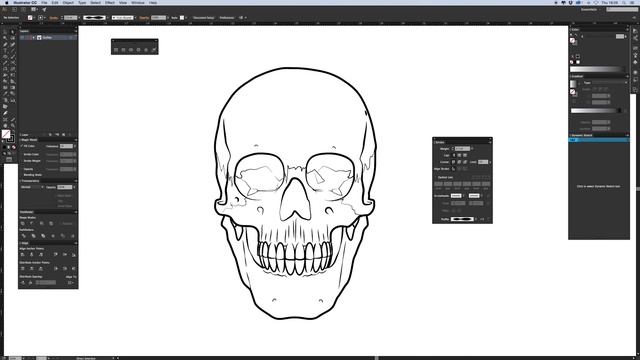This screenshot has width=640, height=360.
Task: Choose the Projecting Cap icon in Stroke panel
Action: (465, 155)
